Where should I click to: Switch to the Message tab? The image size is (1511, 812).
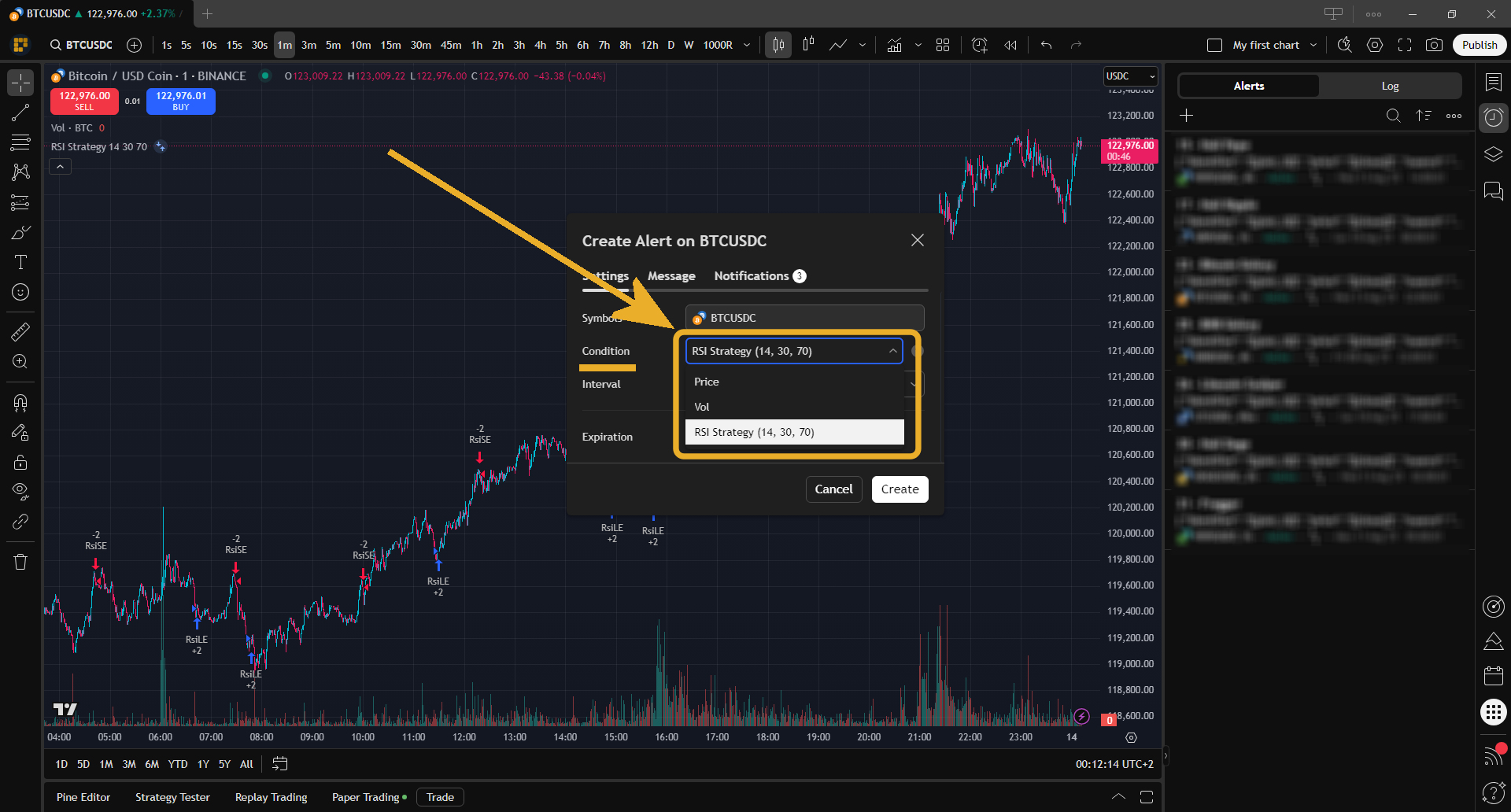[x=671, y=276]
